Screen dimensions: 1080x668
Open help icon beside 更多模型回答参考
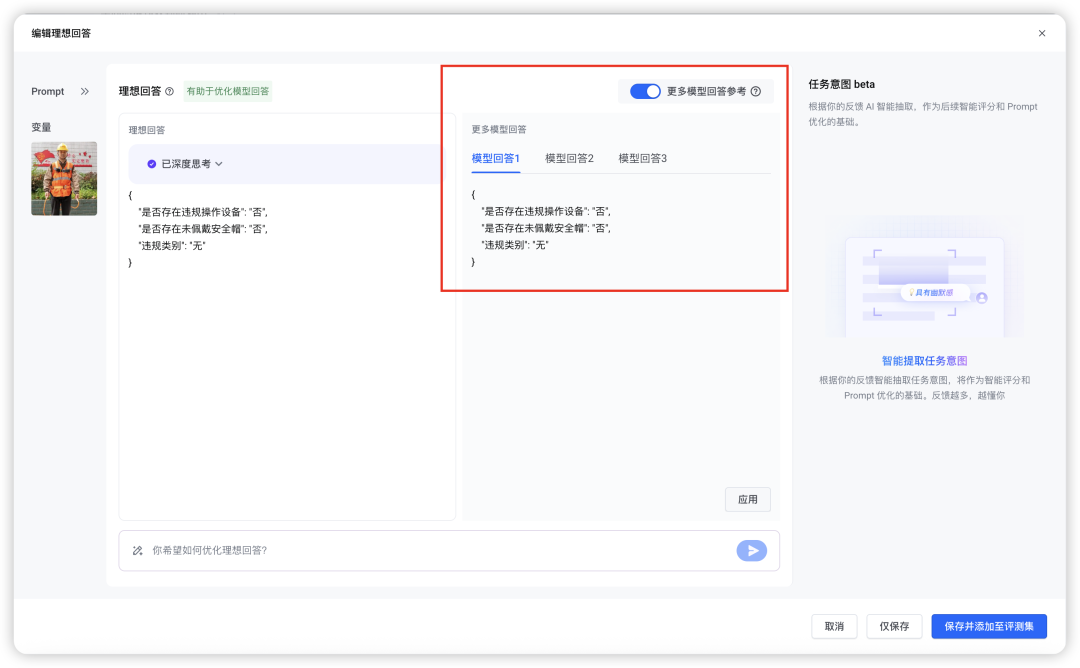point(756,91)
